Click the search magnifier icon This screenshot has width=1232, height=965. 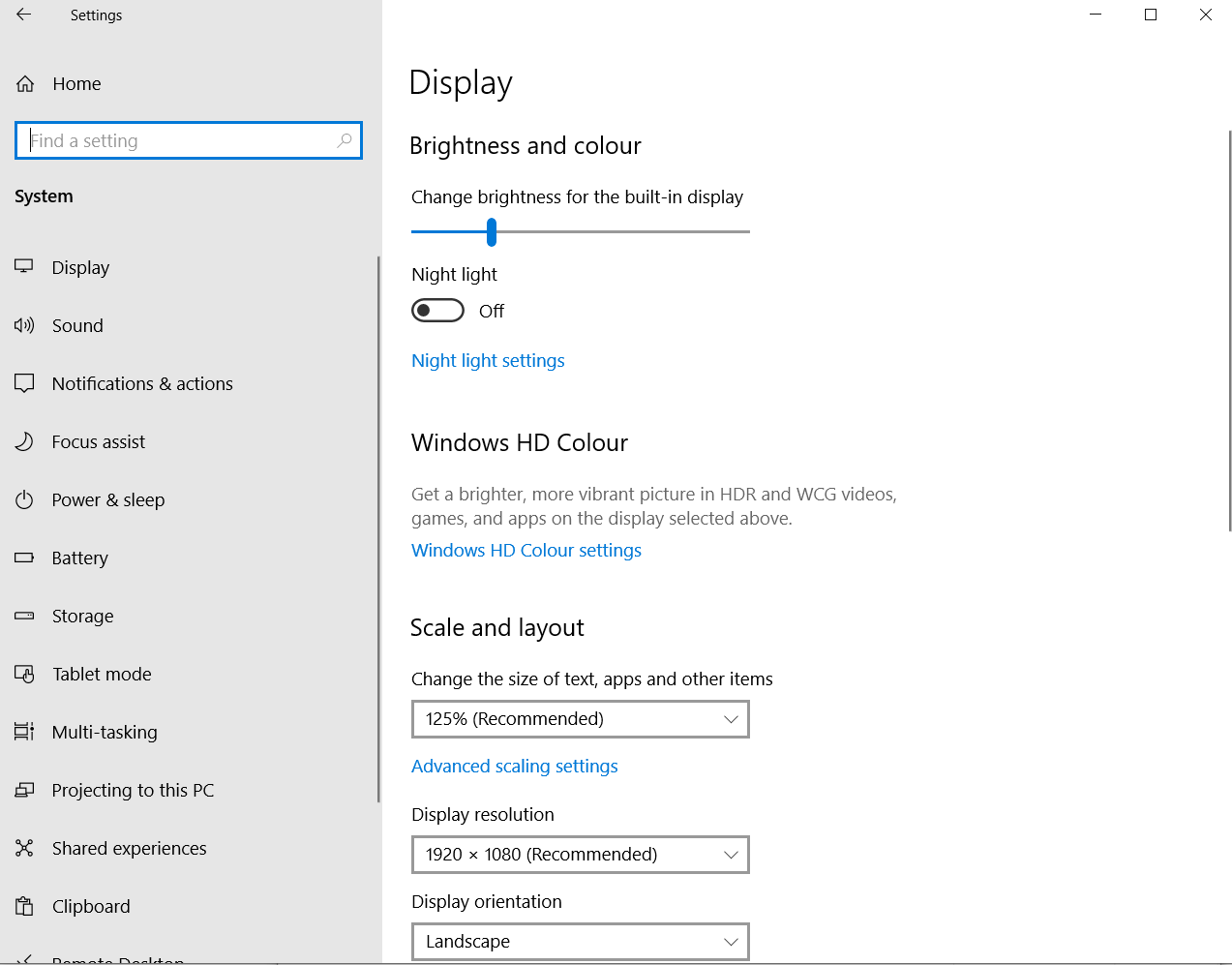[345, 140]
